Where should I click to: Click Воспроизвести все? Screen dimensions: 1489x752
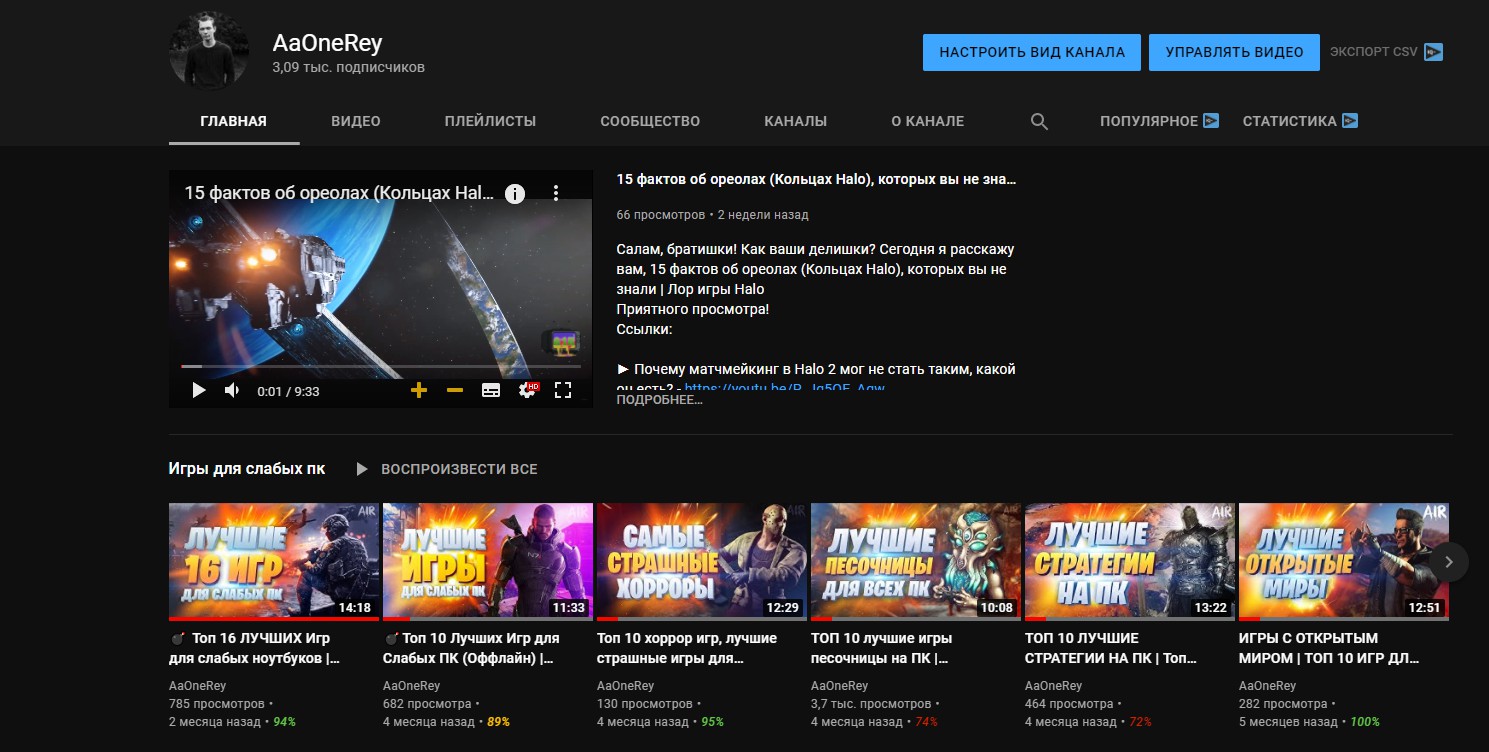point(459,469)
